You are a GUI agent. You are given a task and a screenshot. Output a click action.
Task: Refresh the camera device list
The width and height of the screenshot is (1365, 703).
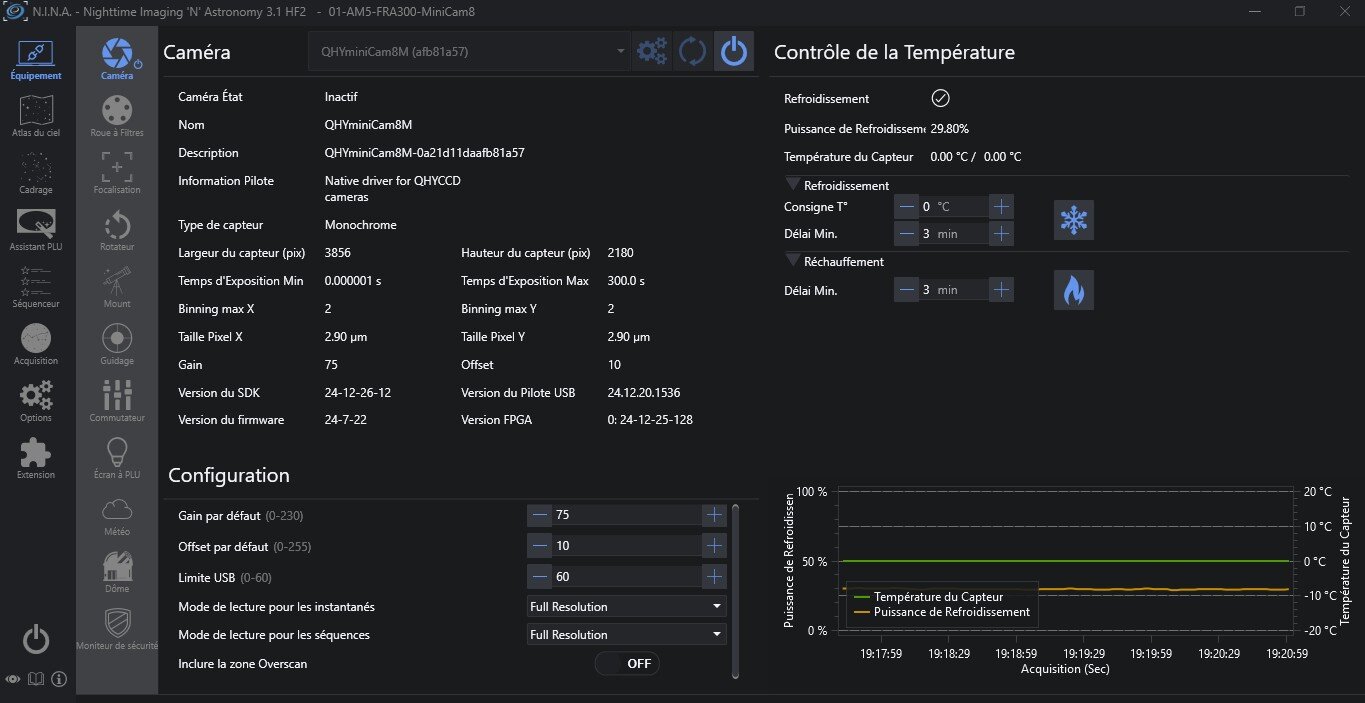point(692,51)
